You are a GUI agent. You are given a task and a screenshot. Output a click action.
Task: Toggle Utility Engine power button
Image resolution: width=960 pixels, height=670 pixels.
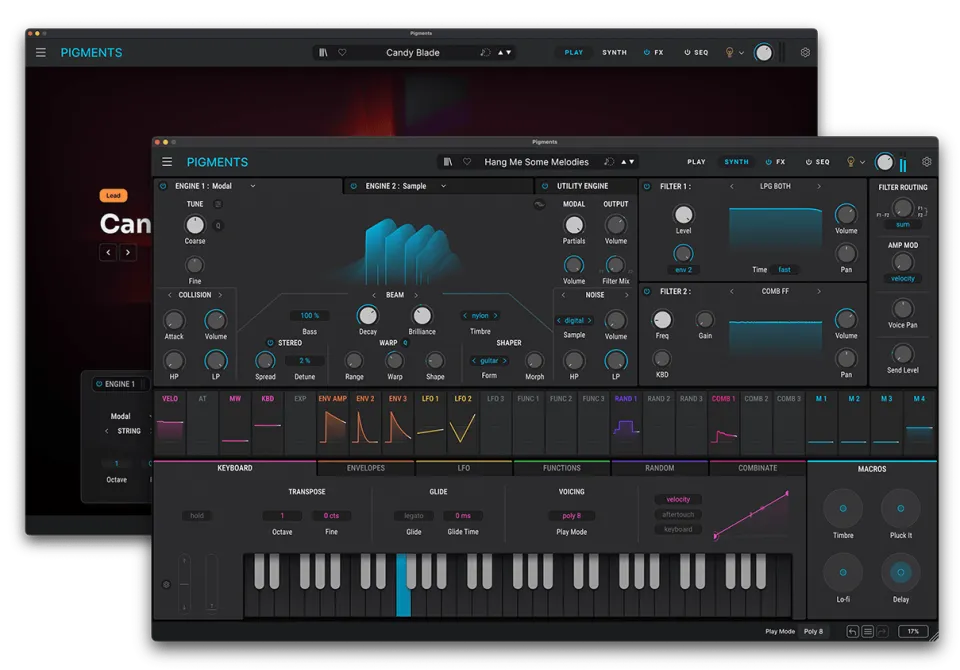(545, 186)
